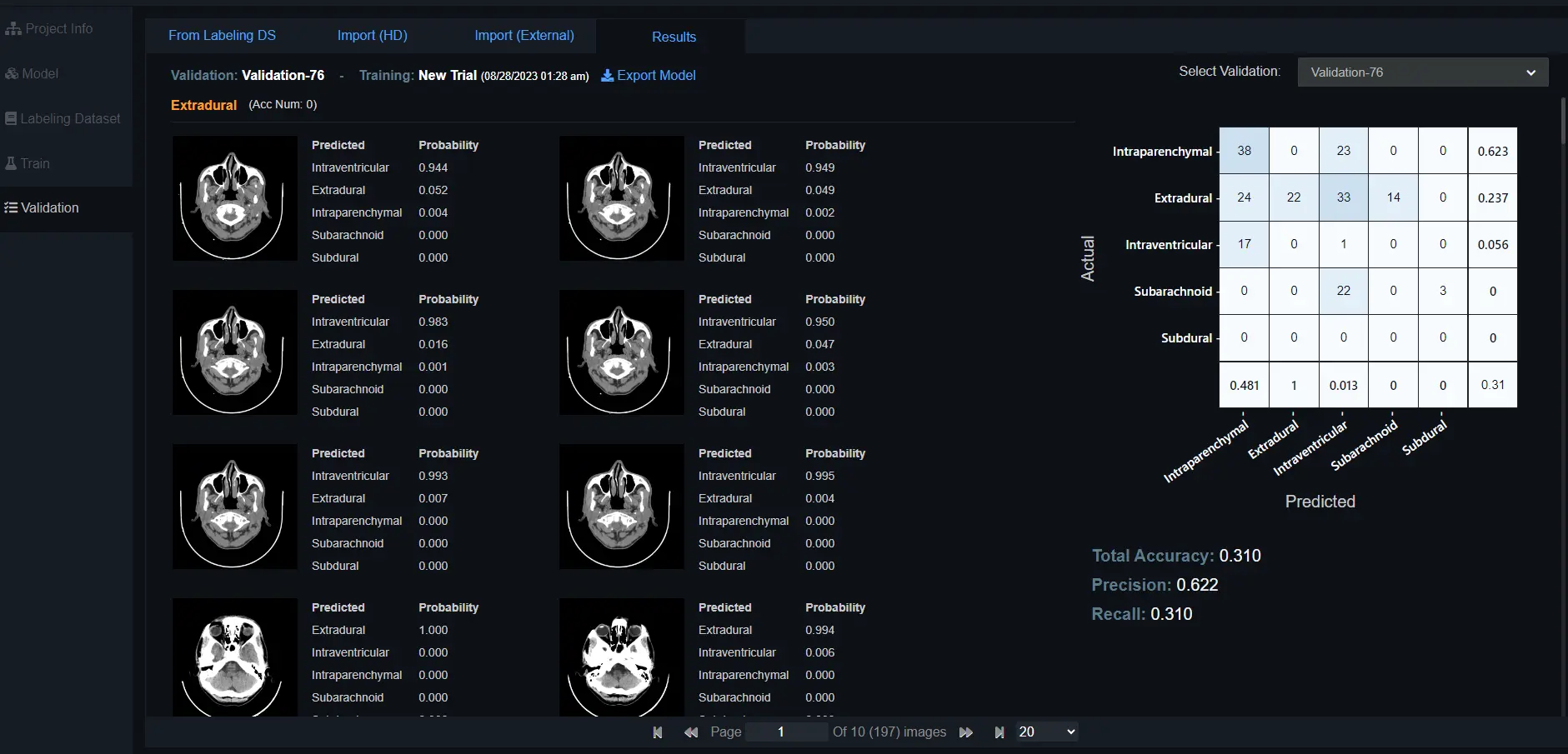Go to previous page icon

[691, 732]
